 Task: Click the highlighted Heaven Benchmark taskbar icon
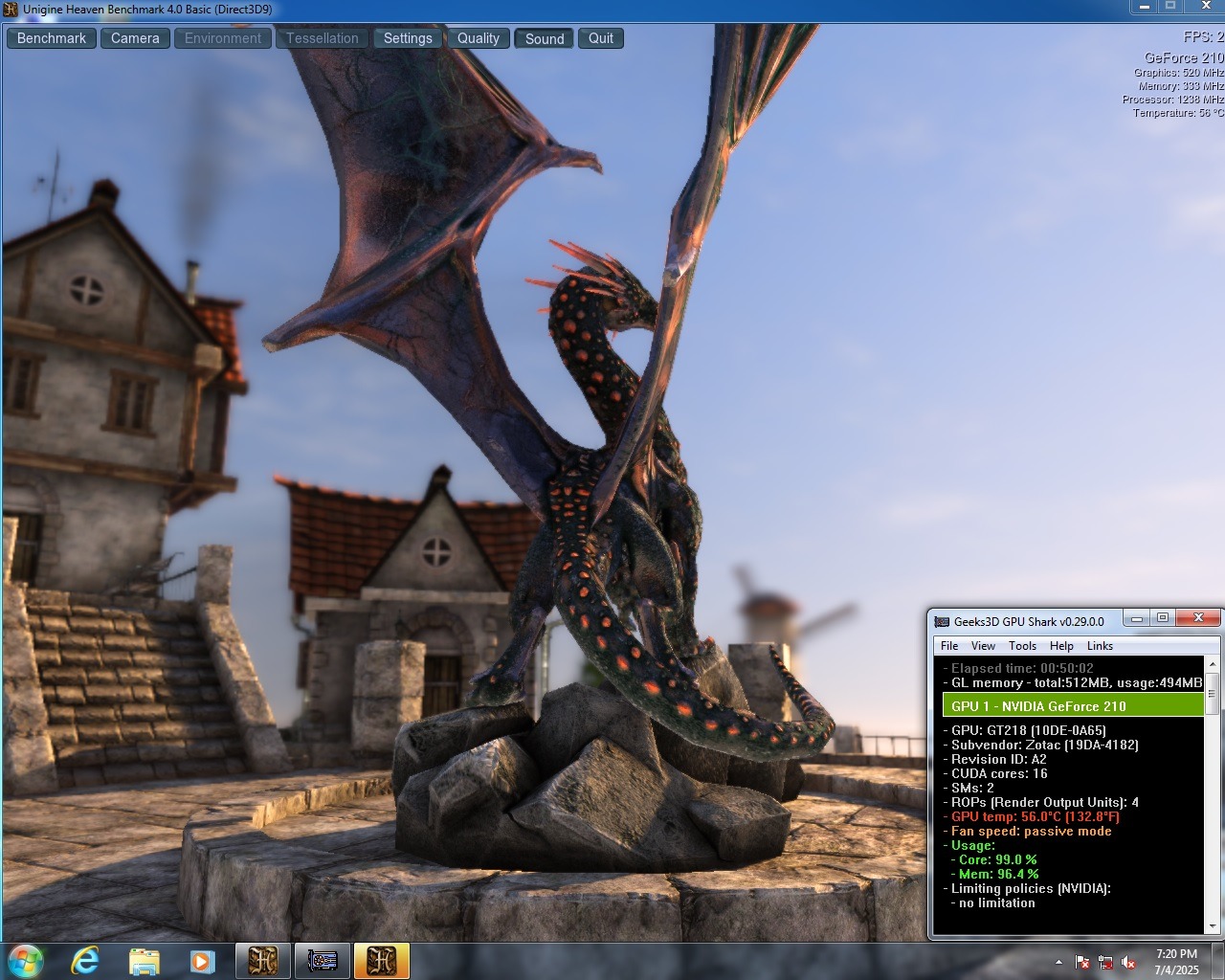pos(382,961)
